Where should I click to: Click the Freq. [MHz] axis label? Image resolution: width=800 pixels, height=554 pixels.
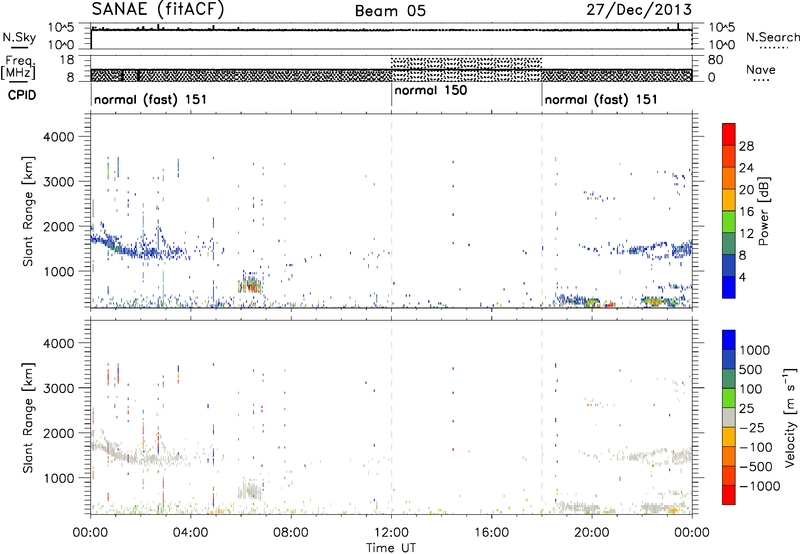19,68
